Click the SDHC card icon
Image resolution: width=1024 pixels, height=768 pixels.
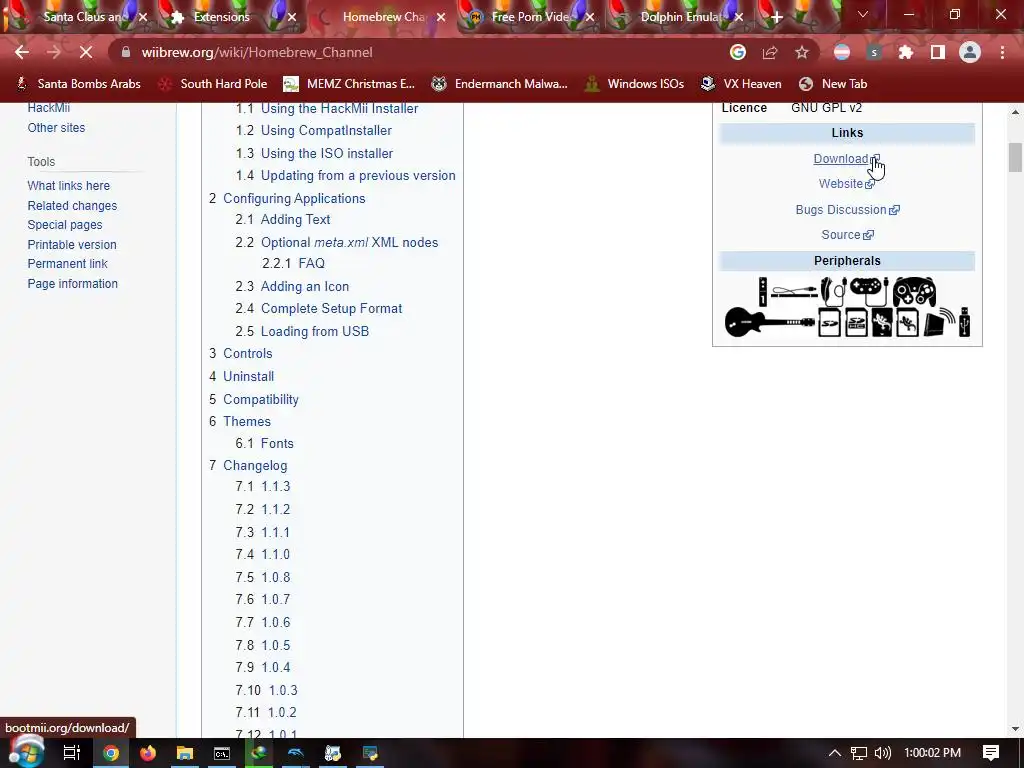(x=856, y=323)
